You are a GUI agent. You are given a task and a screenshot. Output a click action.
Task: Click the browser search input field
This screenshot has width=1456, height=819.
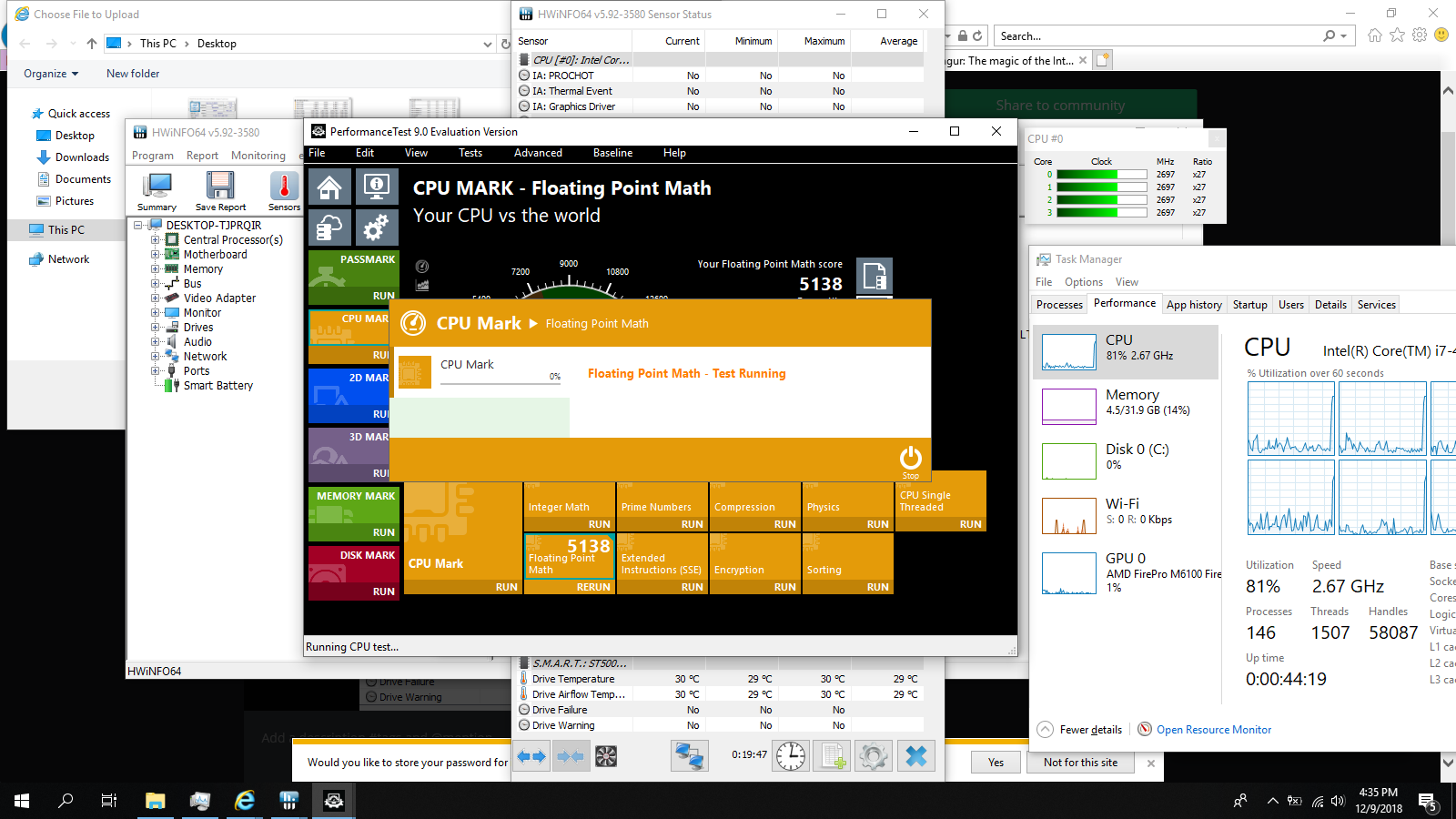tap(1156, 36)
